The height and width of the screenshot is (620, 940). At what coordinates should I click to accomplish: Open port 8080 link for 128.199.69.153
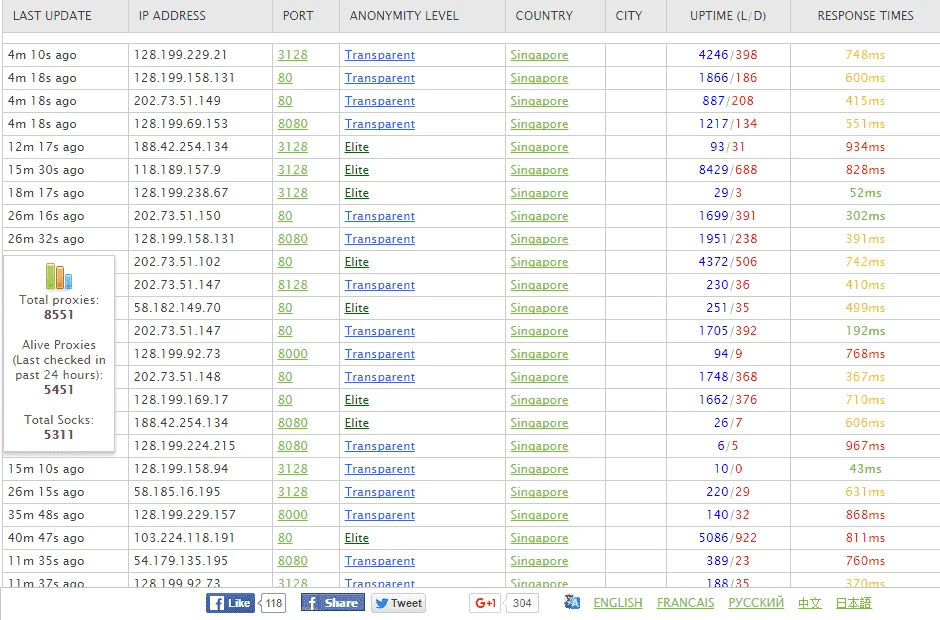point(293,124)
